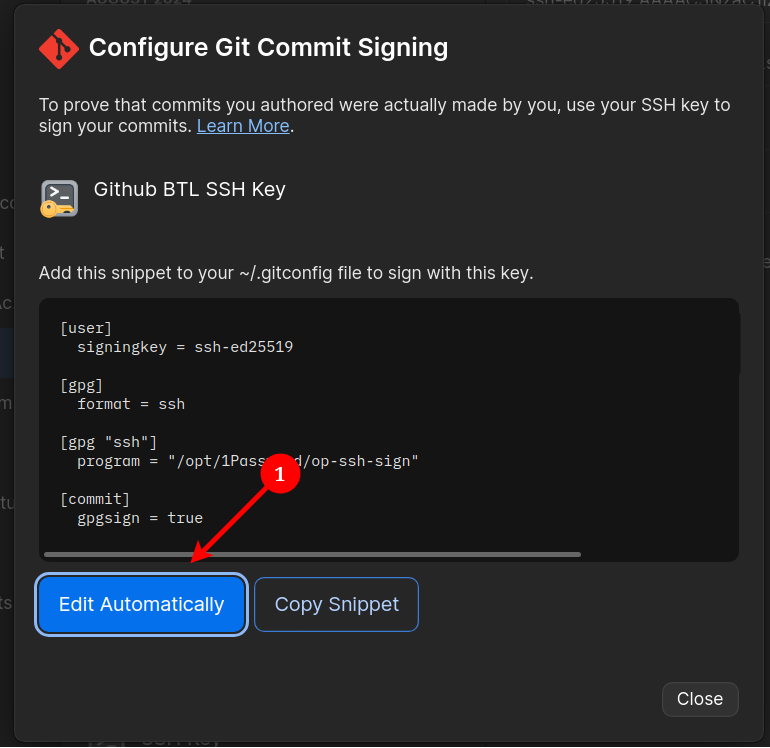Click the format = ssh line
The height and width of the screenshot is (748, 770).
click(131, 404)
